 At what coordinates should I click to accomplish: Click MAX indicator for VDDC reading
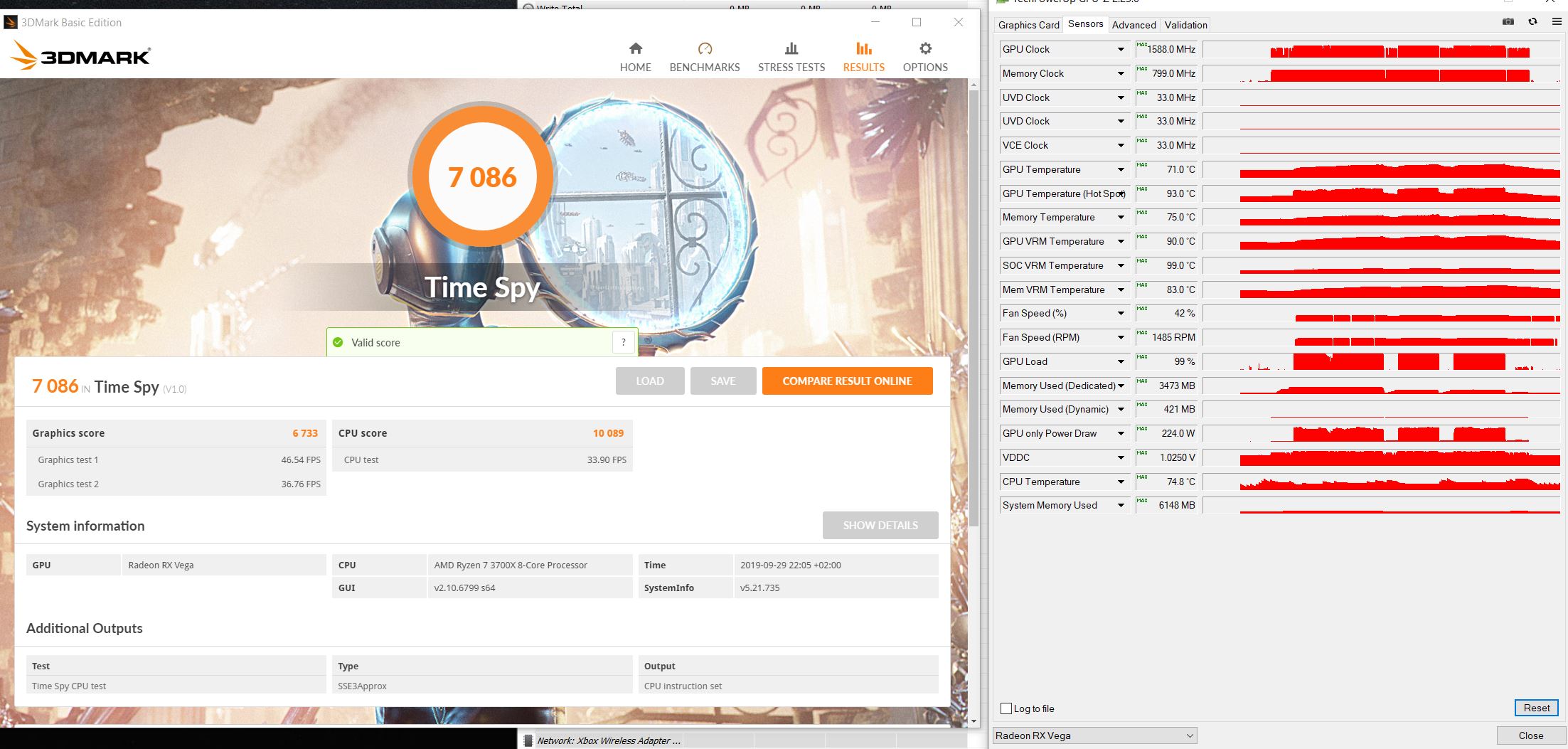[1142, 452]
